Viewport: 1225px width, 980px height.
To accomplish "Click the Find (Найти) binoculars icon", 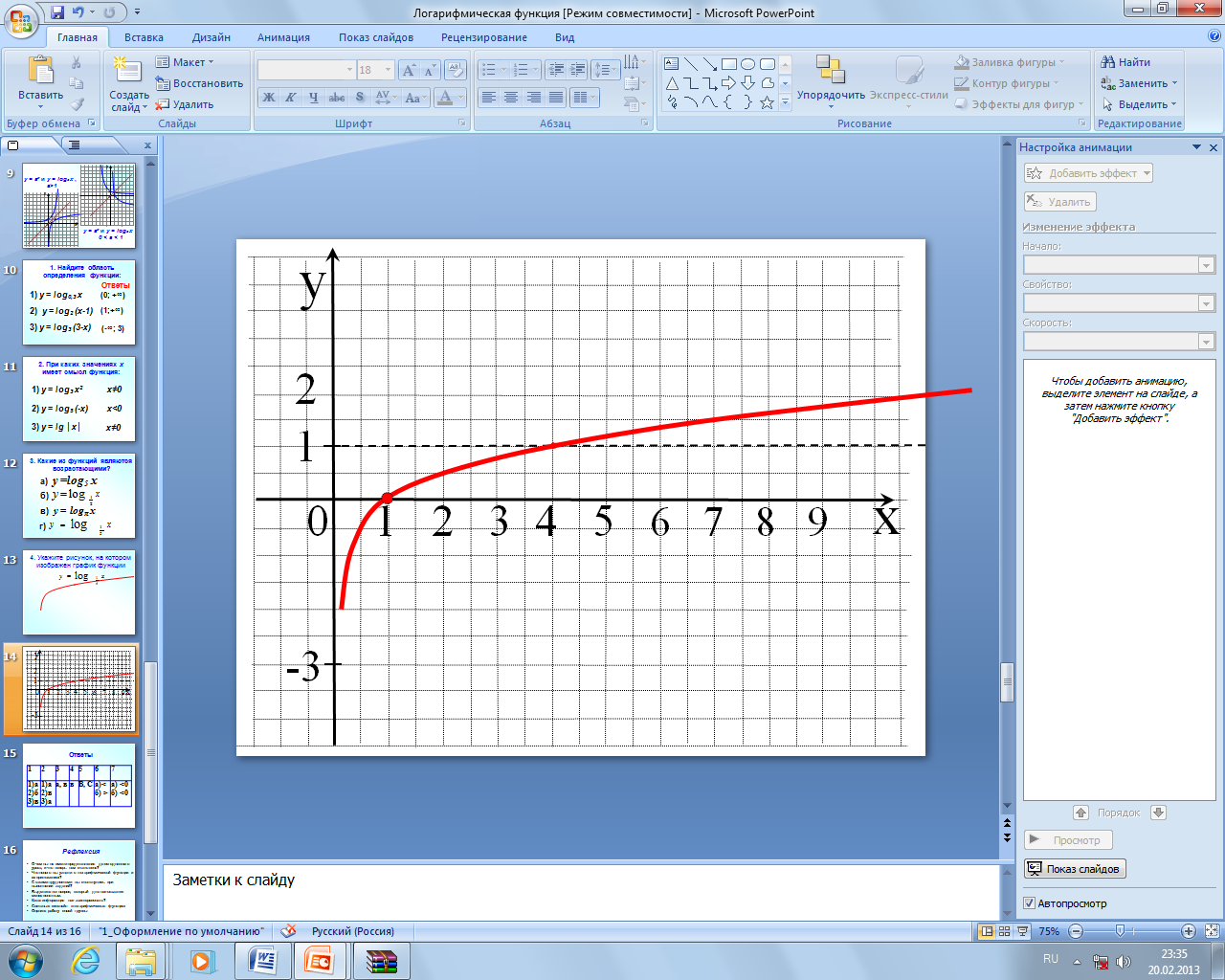I will tap(1108, 62).
